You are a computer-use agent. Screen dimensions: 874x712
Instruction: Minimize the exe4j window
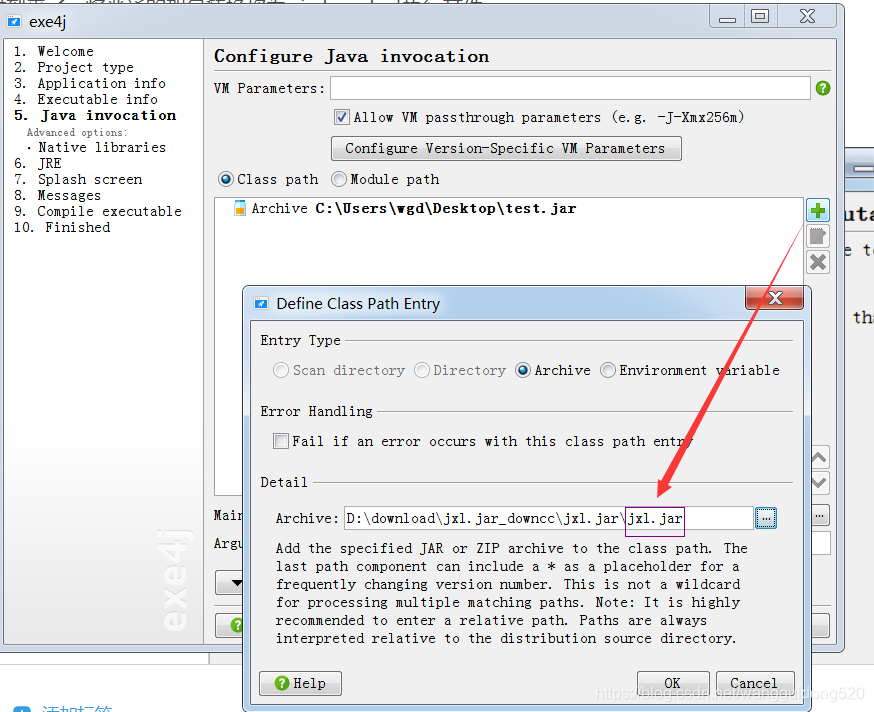pyautogui.click(x=727, y=17)
